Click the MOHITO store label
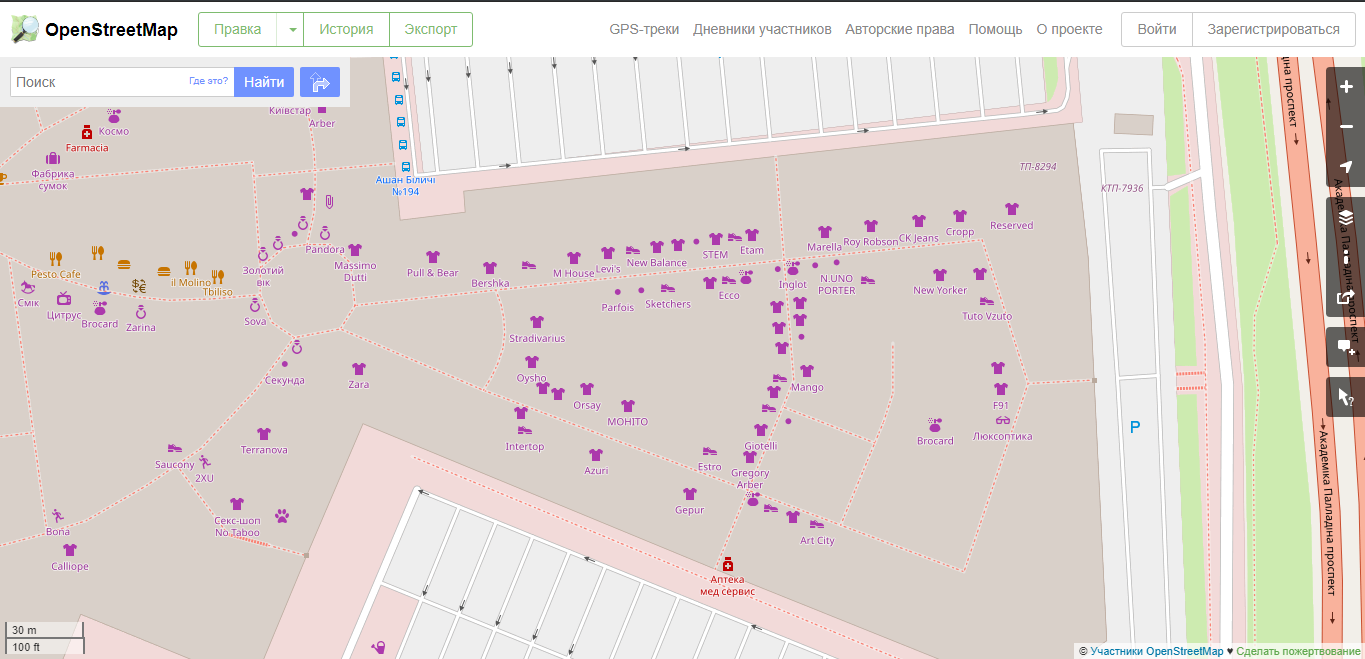The image size is (1365, 659). coord(628,422)
